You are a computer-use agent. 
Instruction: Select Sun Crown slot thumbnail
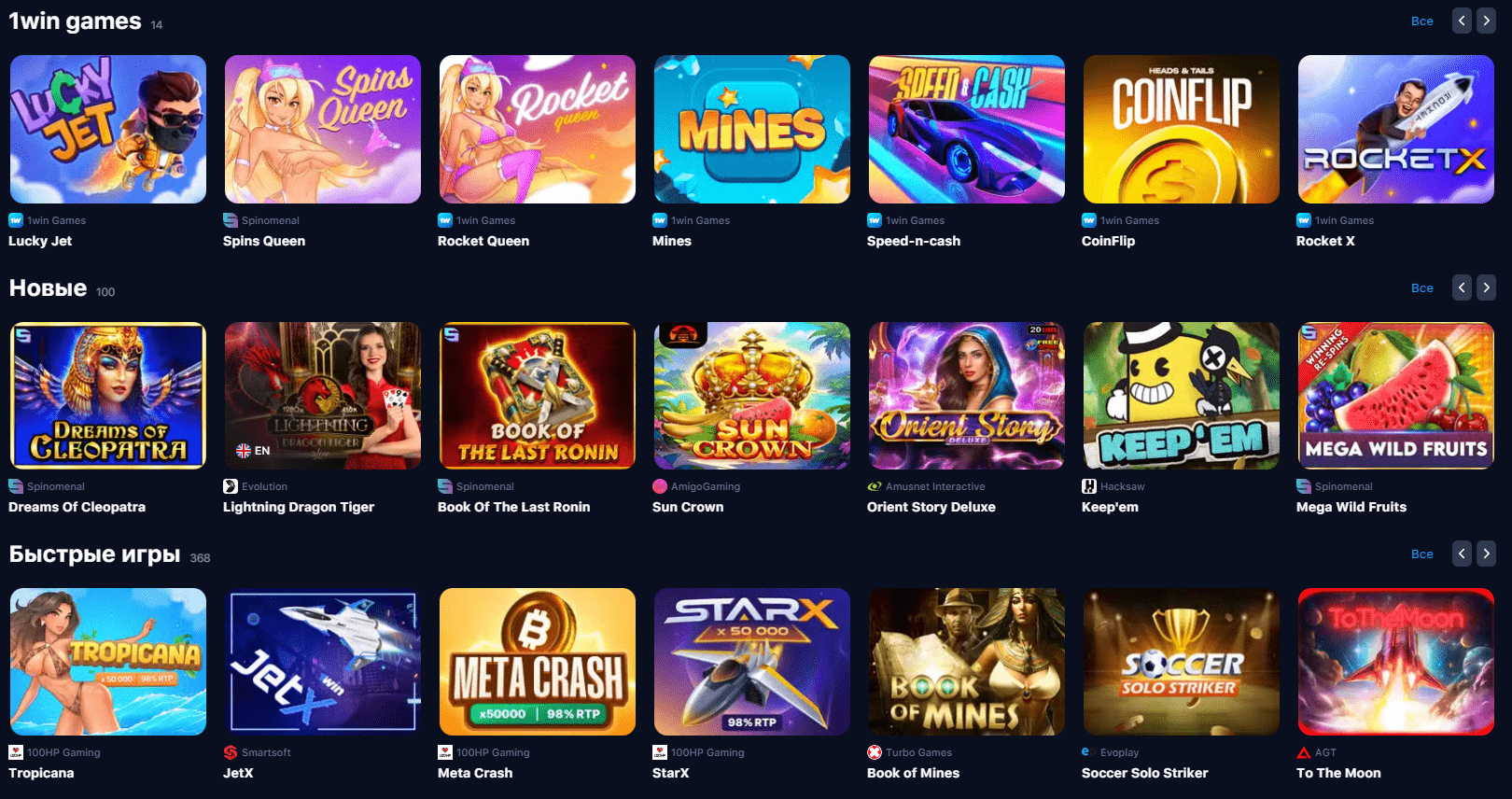[752, 396]
